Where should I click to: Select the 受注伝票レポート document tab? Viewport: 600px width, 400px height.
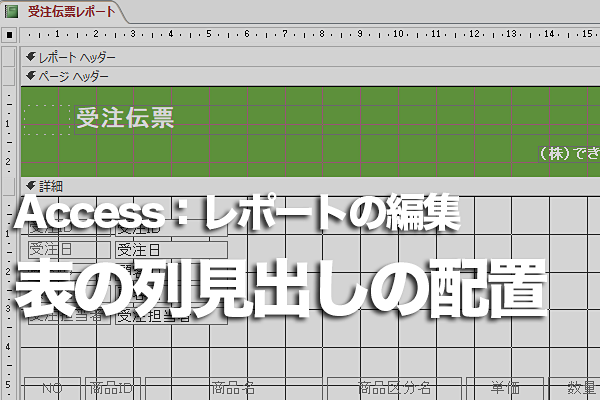click(63, 11)
